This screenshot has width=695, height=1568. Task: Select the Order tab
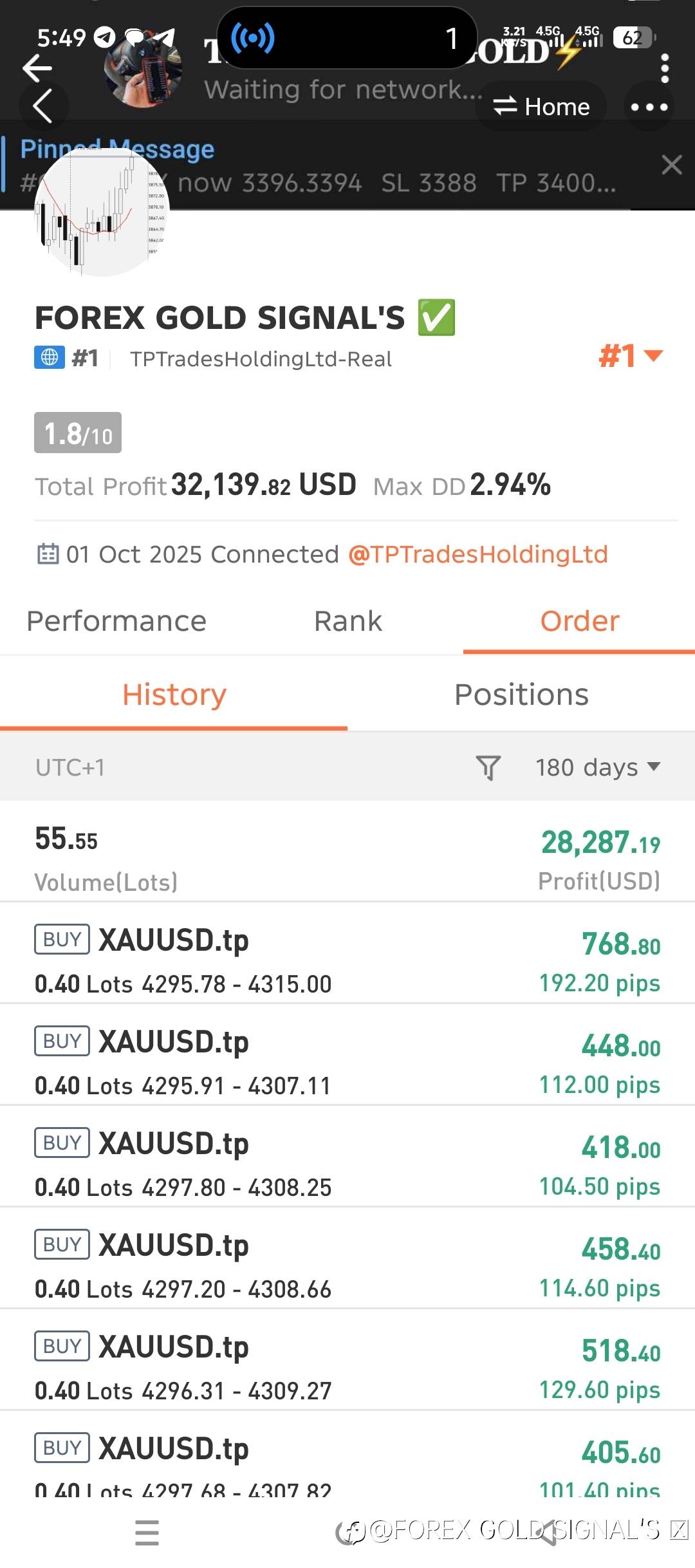click(x=579, y=621)
